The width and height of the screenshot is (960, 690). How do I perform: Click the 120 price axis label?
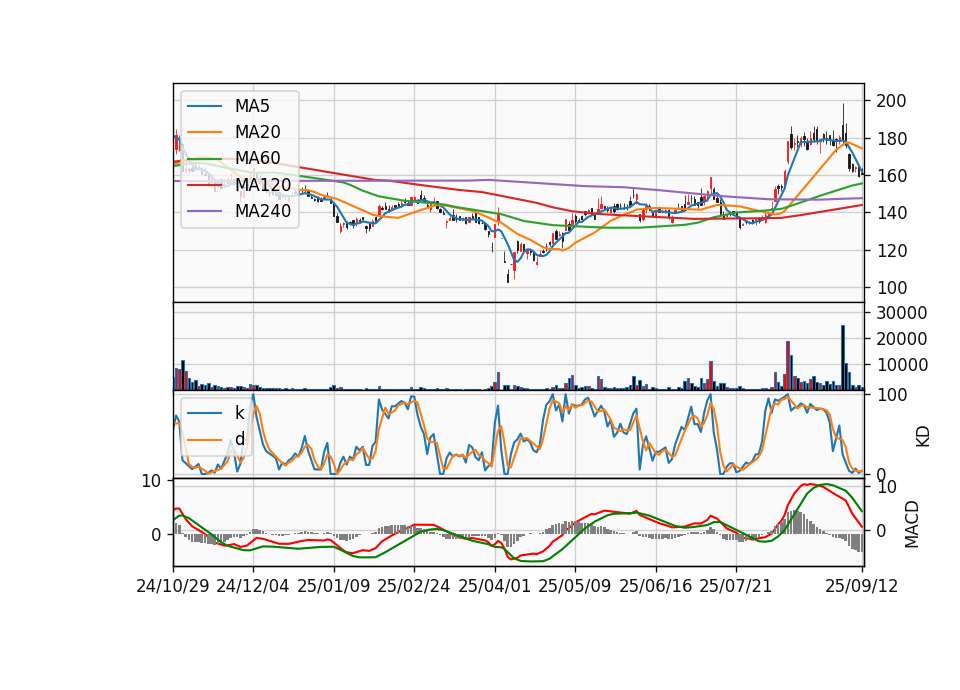tap(891, 251)
